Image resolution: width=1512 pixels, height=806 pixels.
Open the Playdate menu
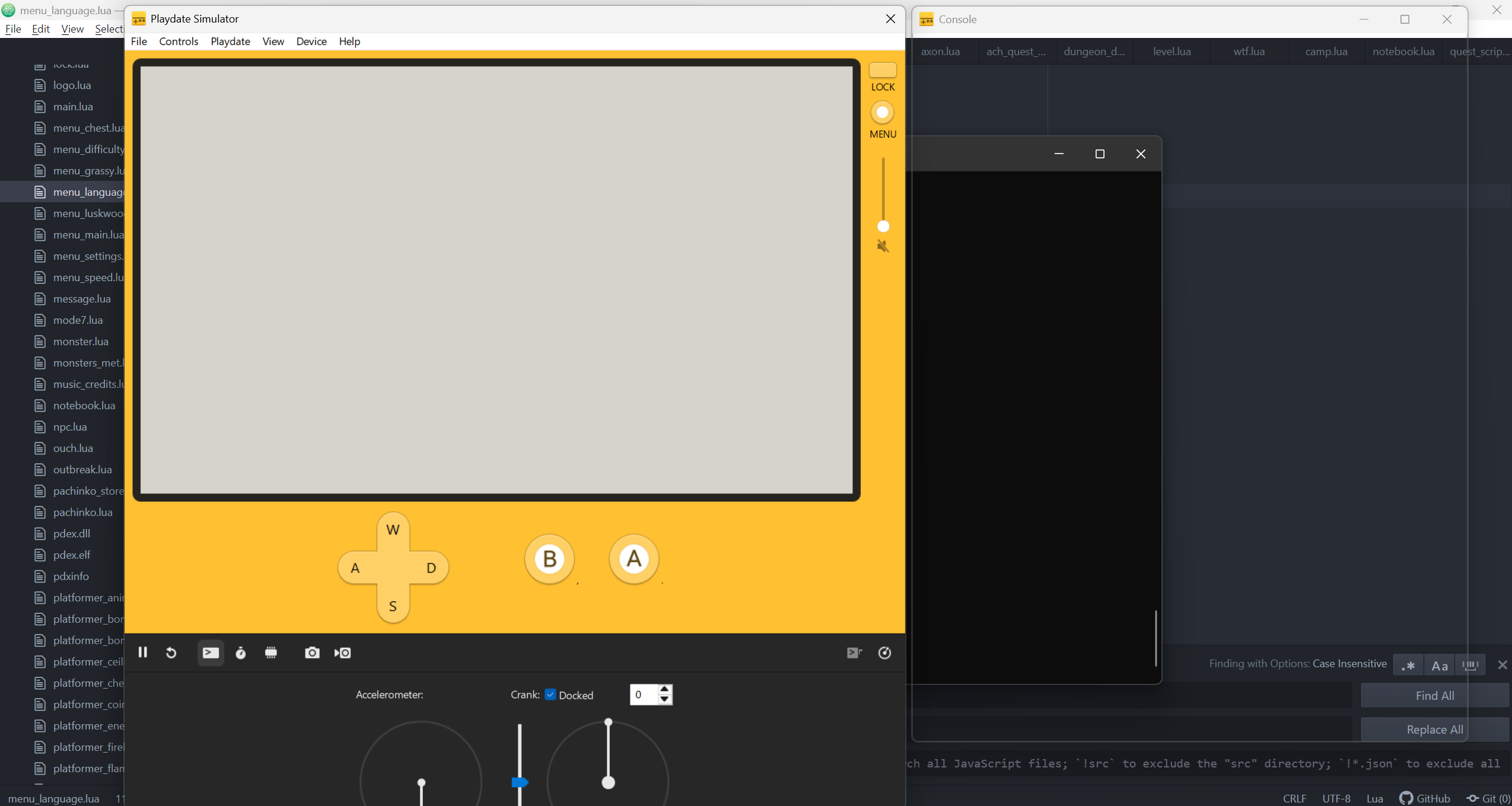click(x=230, y=41)
